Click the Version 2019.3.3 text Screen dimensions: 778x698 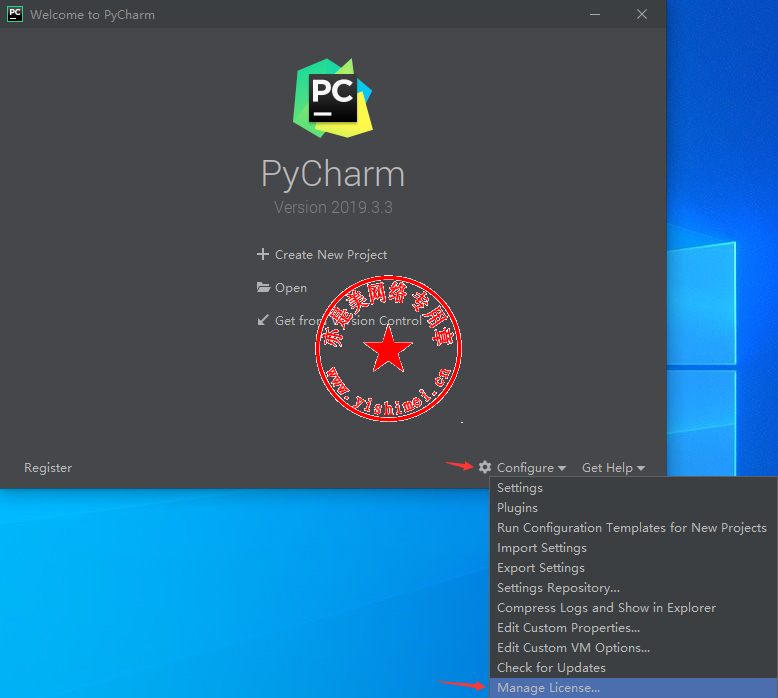tap(333, 207)
